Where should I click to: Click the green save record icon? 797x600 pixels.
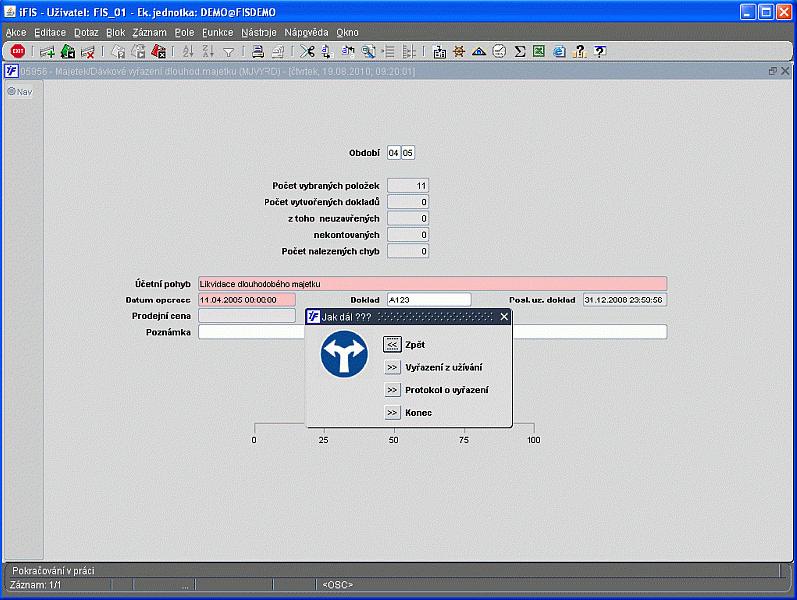point(68,51)
